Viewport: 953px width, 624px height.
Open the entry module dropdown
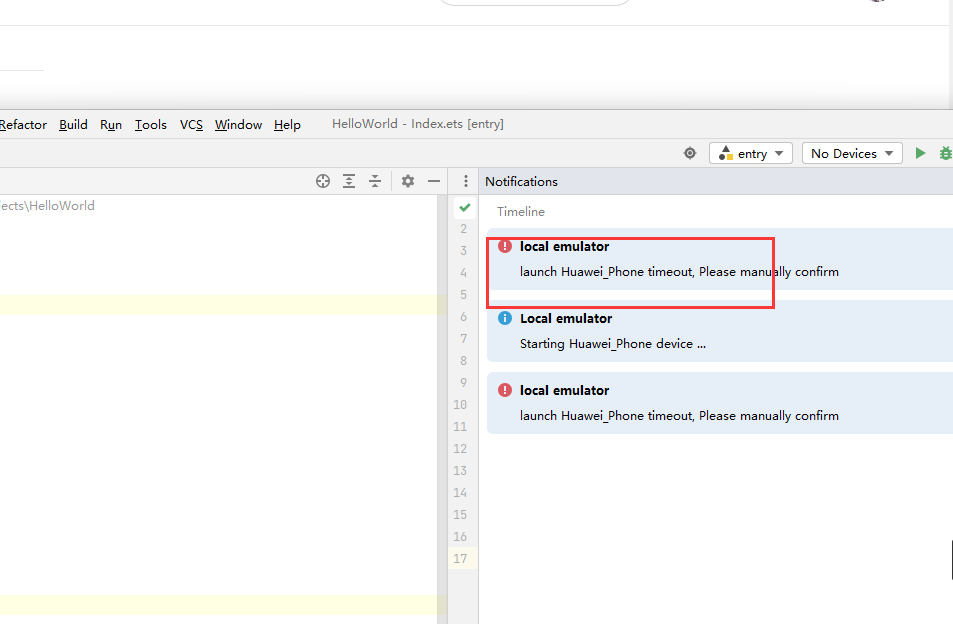751,153
